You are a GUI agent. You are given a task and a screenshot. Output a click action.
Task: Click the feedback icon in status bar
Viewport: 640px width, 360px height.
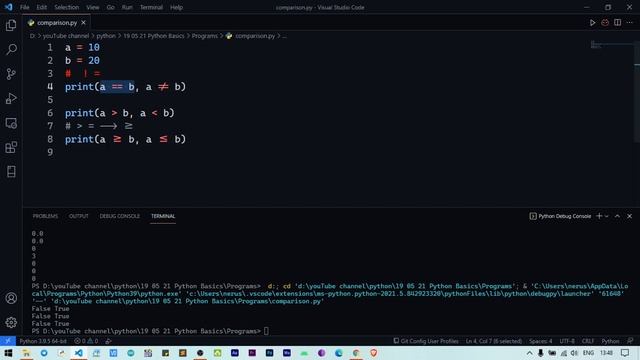631,341
